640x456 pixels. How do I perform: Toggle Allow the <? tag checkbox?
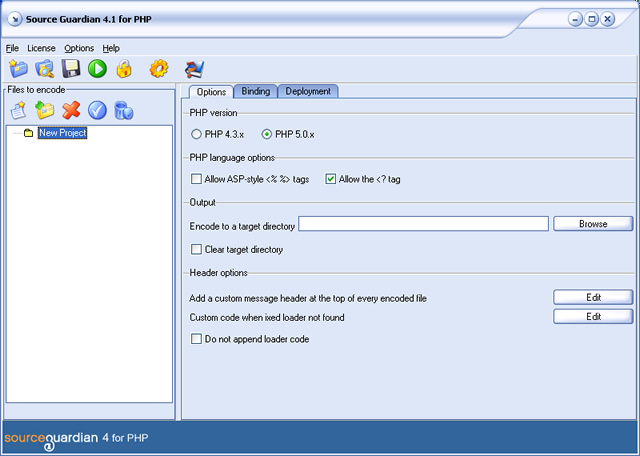[330, 179]
